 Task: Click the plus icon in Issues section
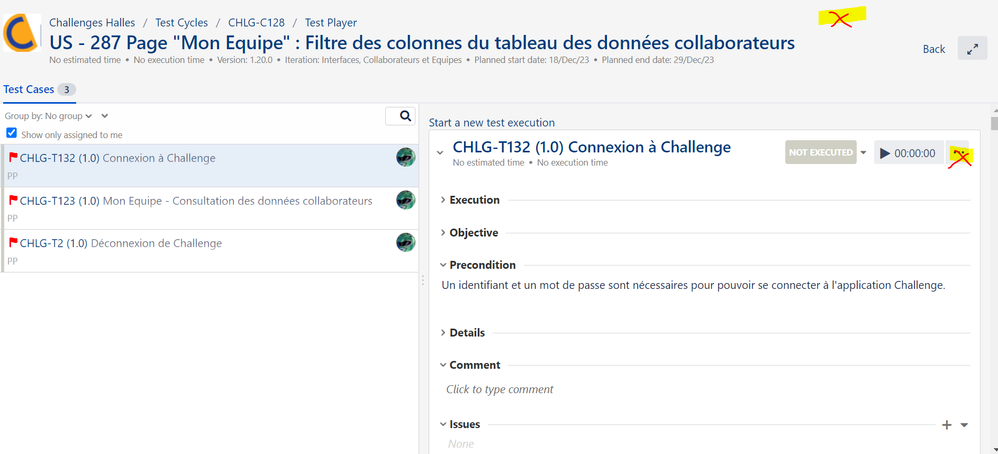[947, 425]
